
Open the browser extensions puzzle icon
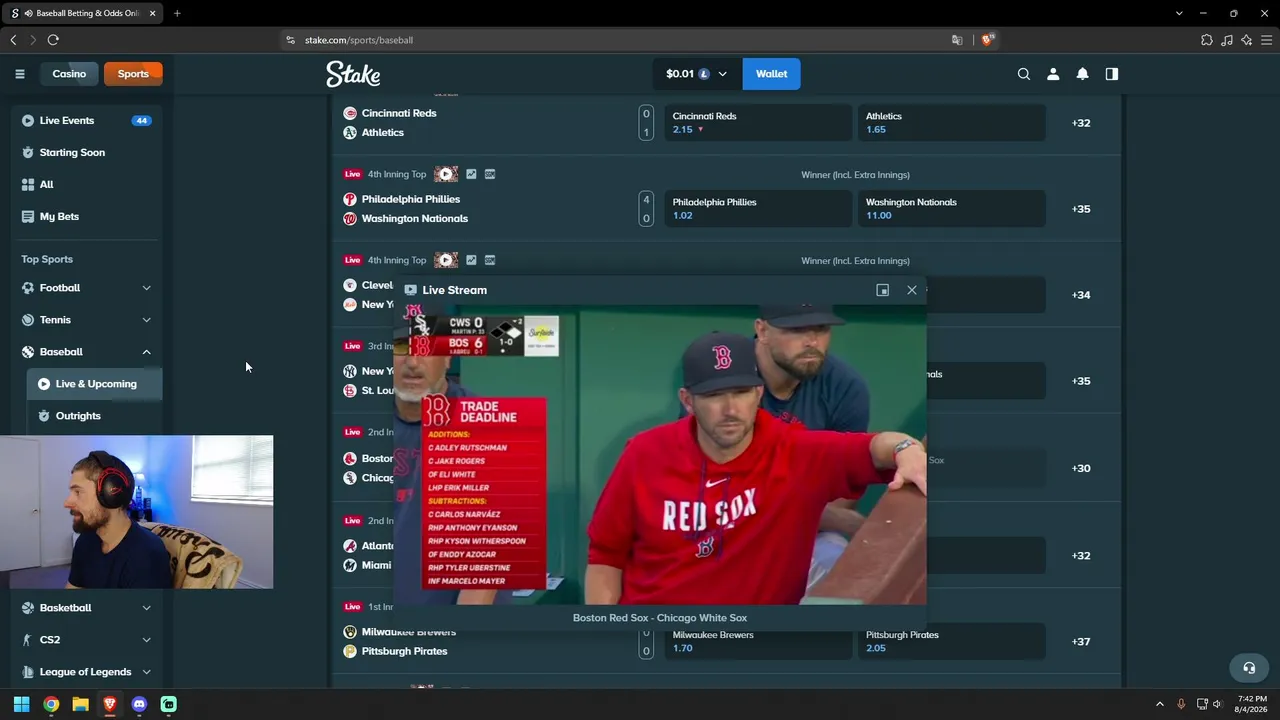[1207, 40]
